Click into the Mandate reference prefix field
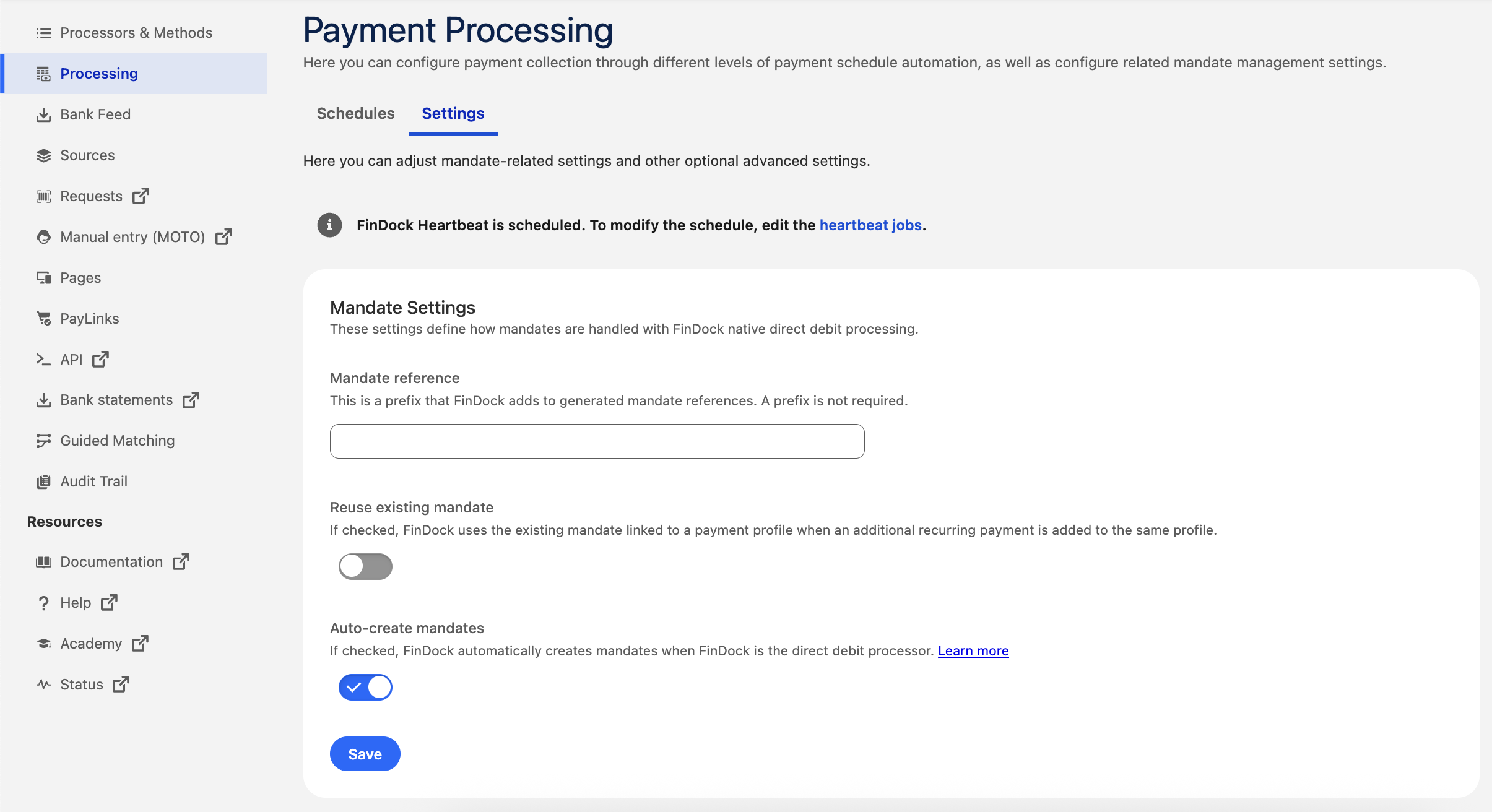The image size is (1492, 812). pos(597,441)
